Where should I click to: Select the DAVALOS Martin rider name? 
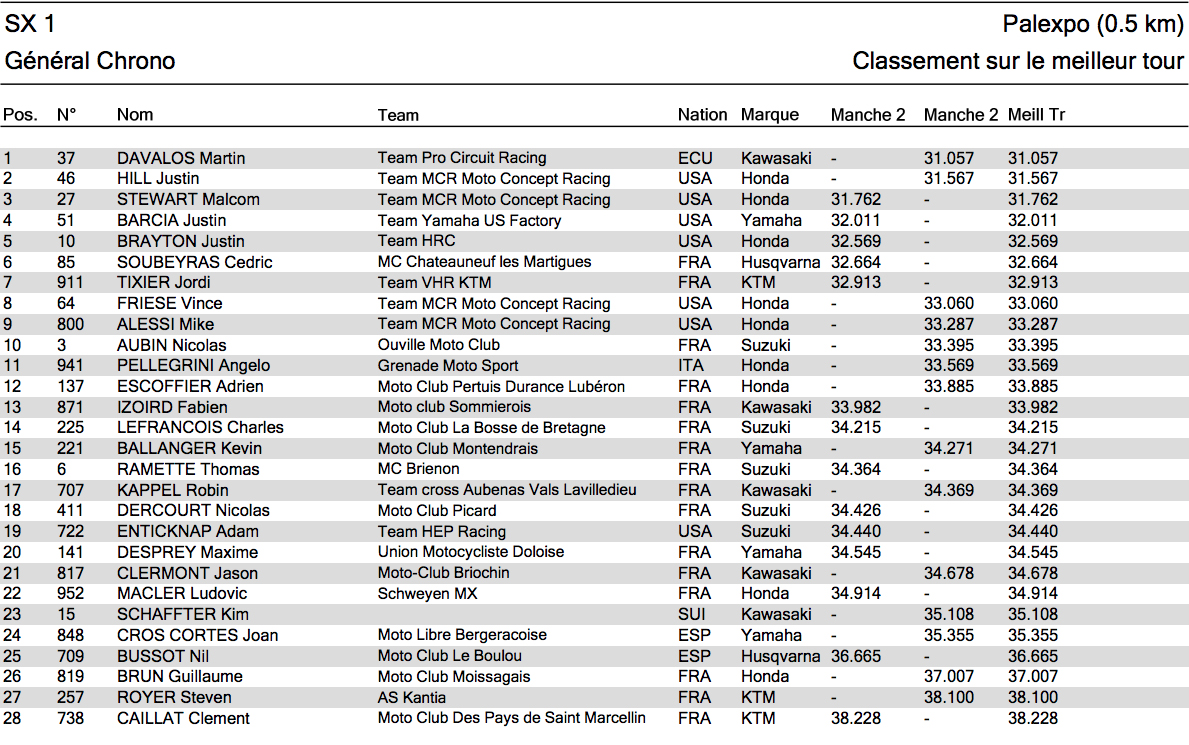tap(180, 158)
